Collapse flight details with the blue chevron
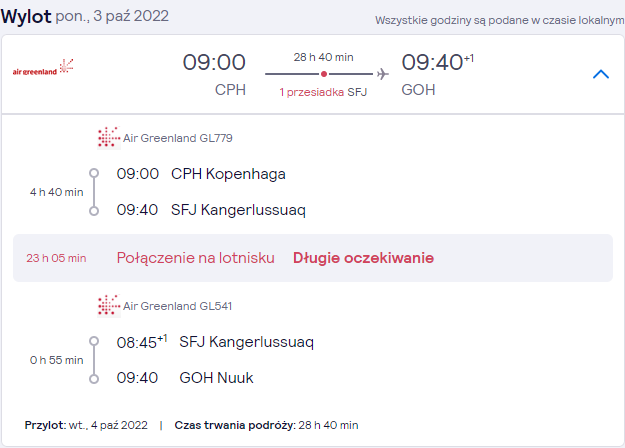This screenshot has width=625, height=448. point(601,74)
